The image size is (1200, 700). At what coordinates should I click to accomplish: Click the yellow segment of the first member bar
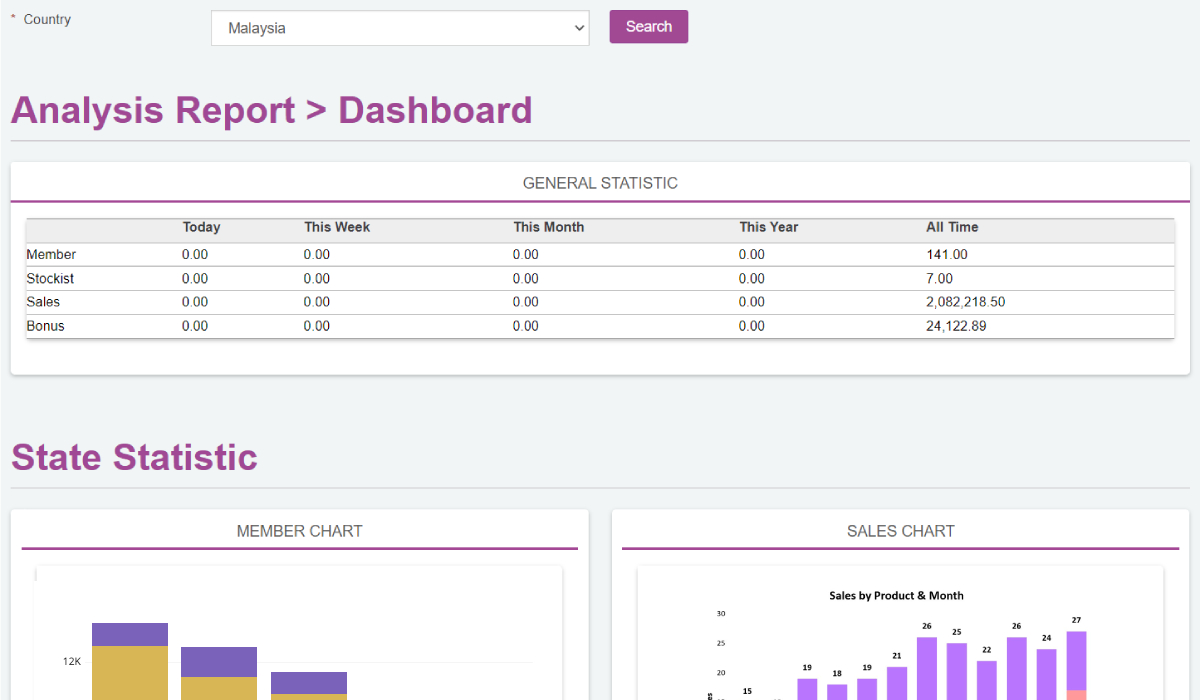(130, 673)
